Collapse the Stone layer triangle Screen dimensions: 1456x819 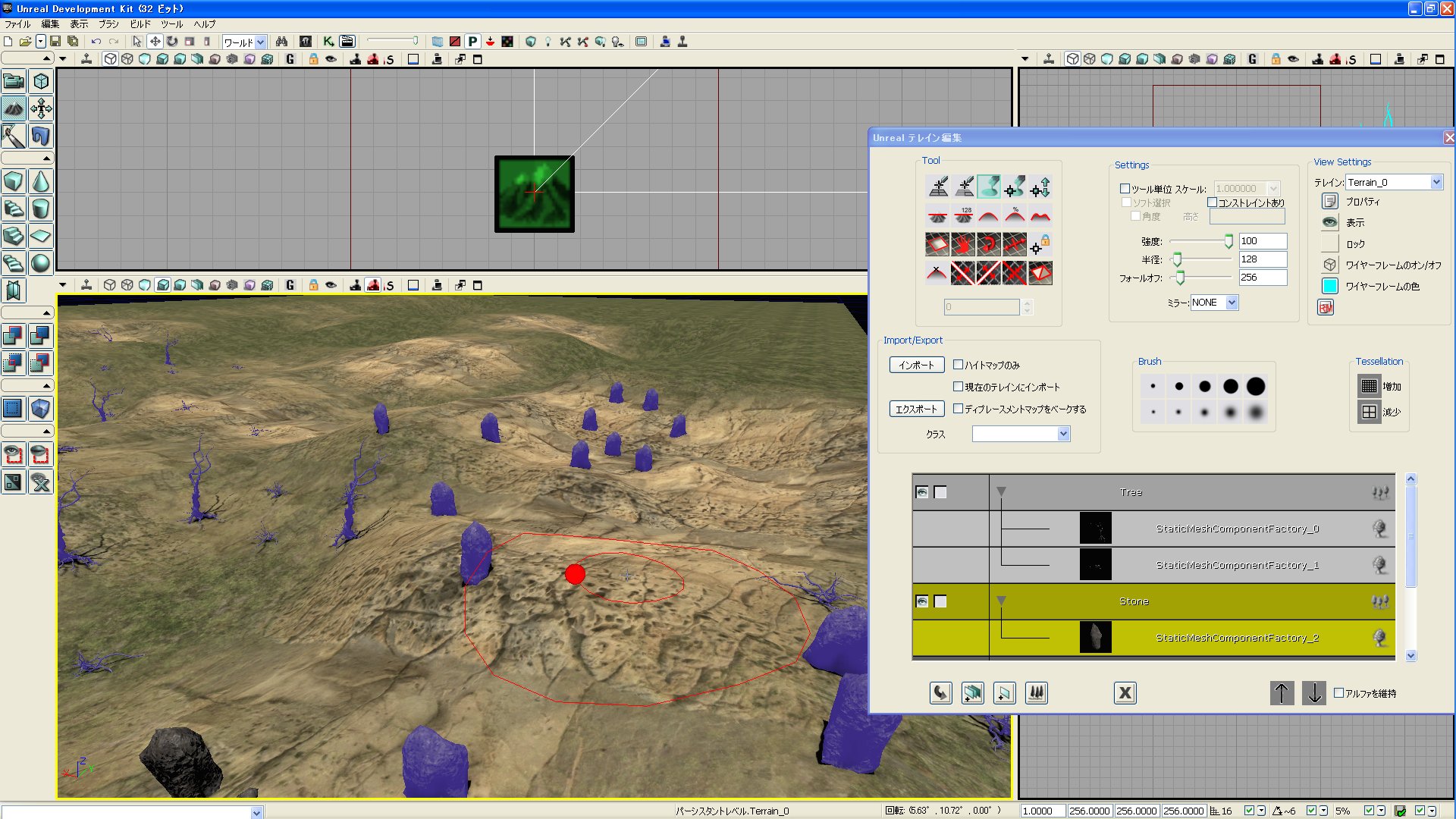click(1001, 601)
